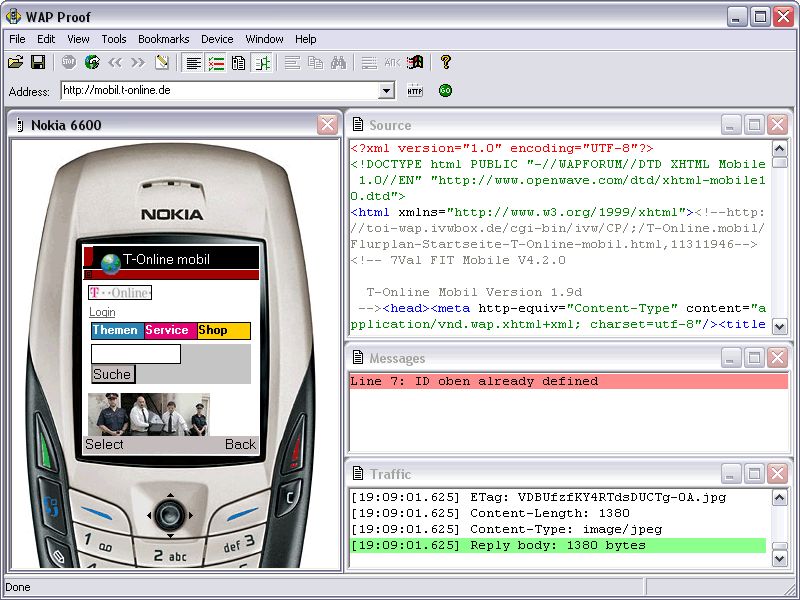Screen dimensions: 800x600
Task: Click the yellow question mark Help icon
Action: click(446, 63)
